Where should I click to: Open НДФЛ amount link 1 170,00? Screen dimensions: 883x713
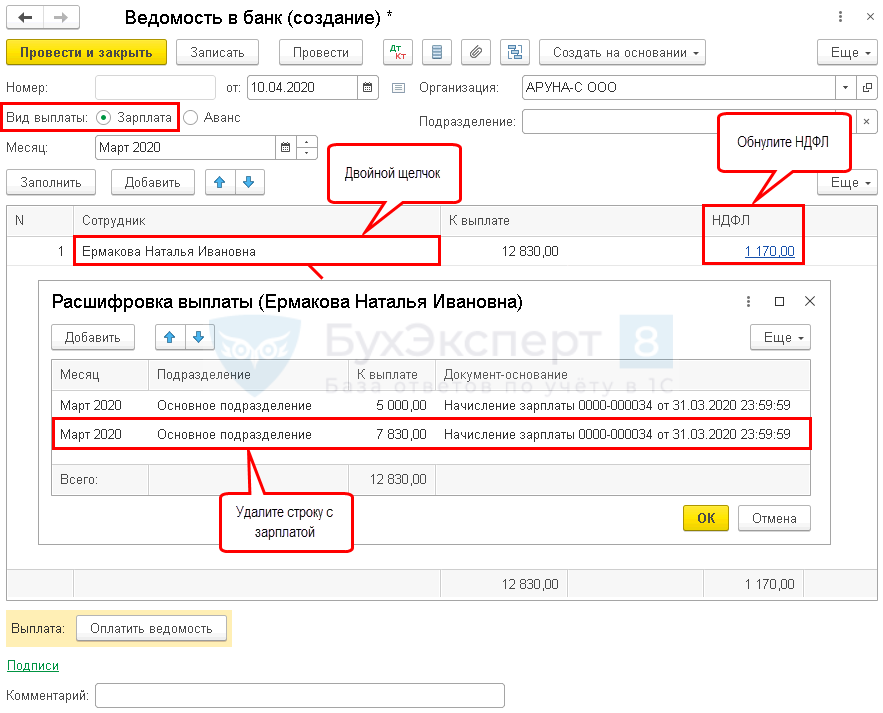(x=769, y=251)
